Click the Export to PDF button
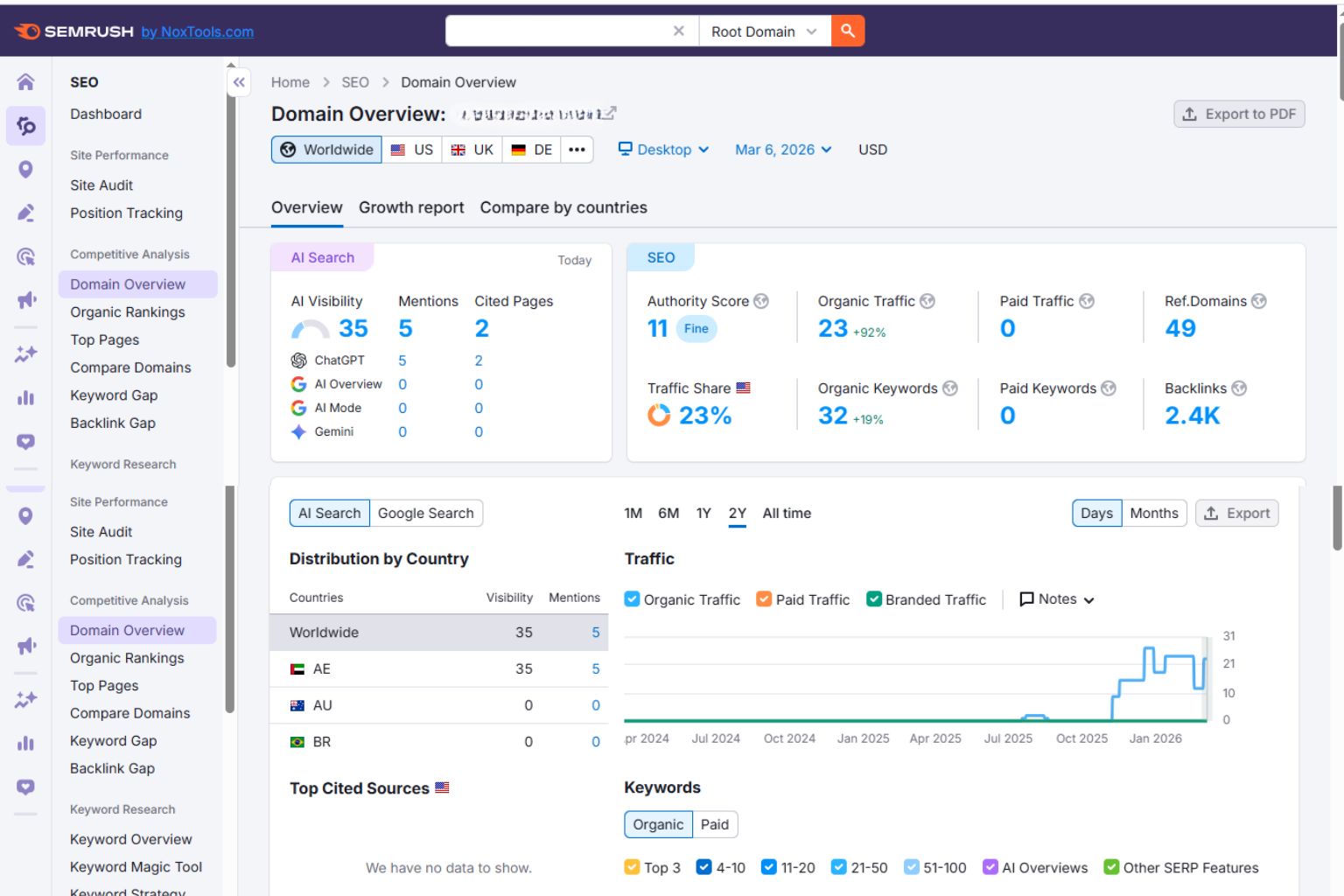This screenshot has height=896, width=1344. [1238, 114]
